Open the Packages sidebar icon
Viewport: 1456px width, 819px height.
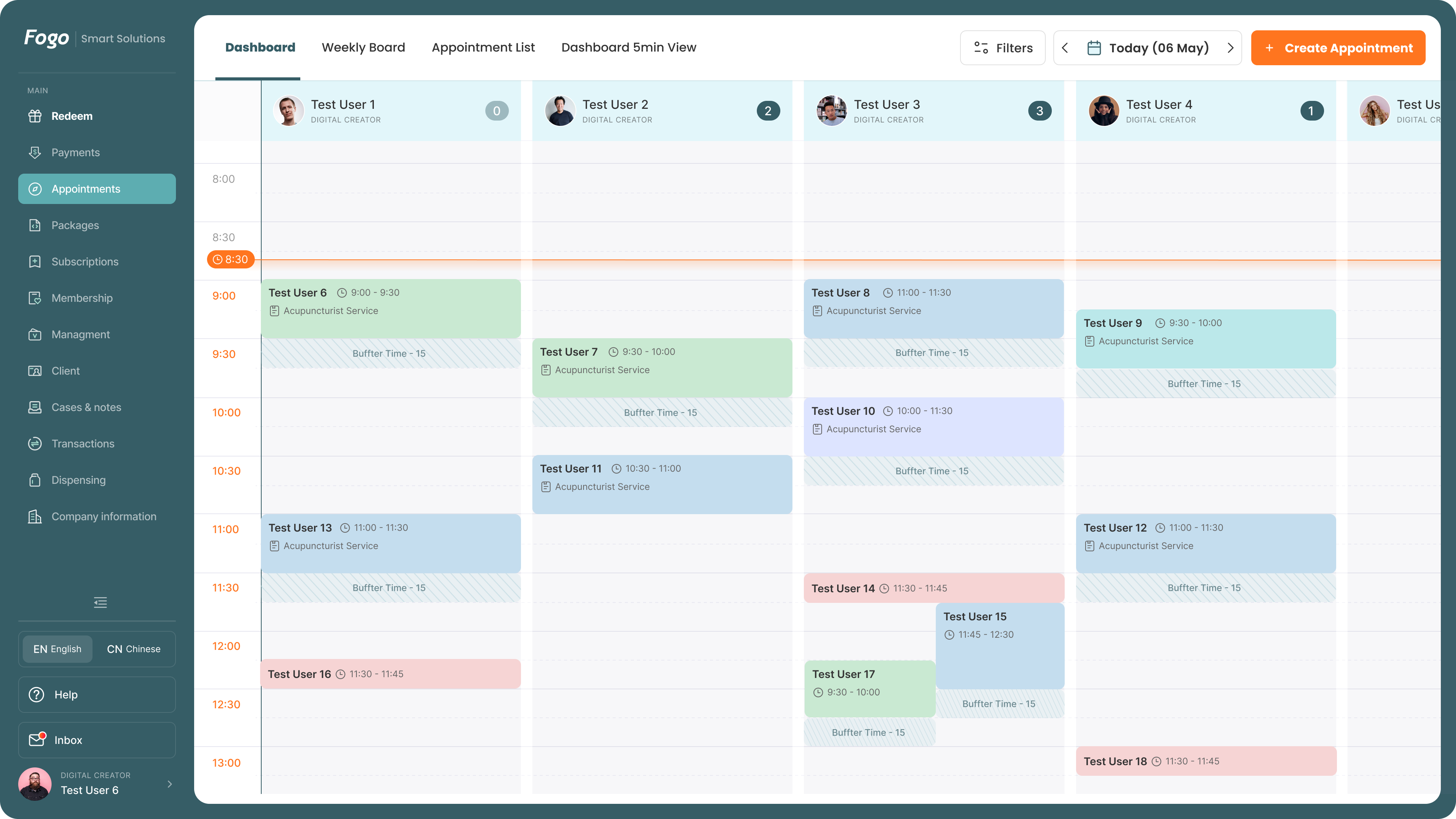(35, 225)
